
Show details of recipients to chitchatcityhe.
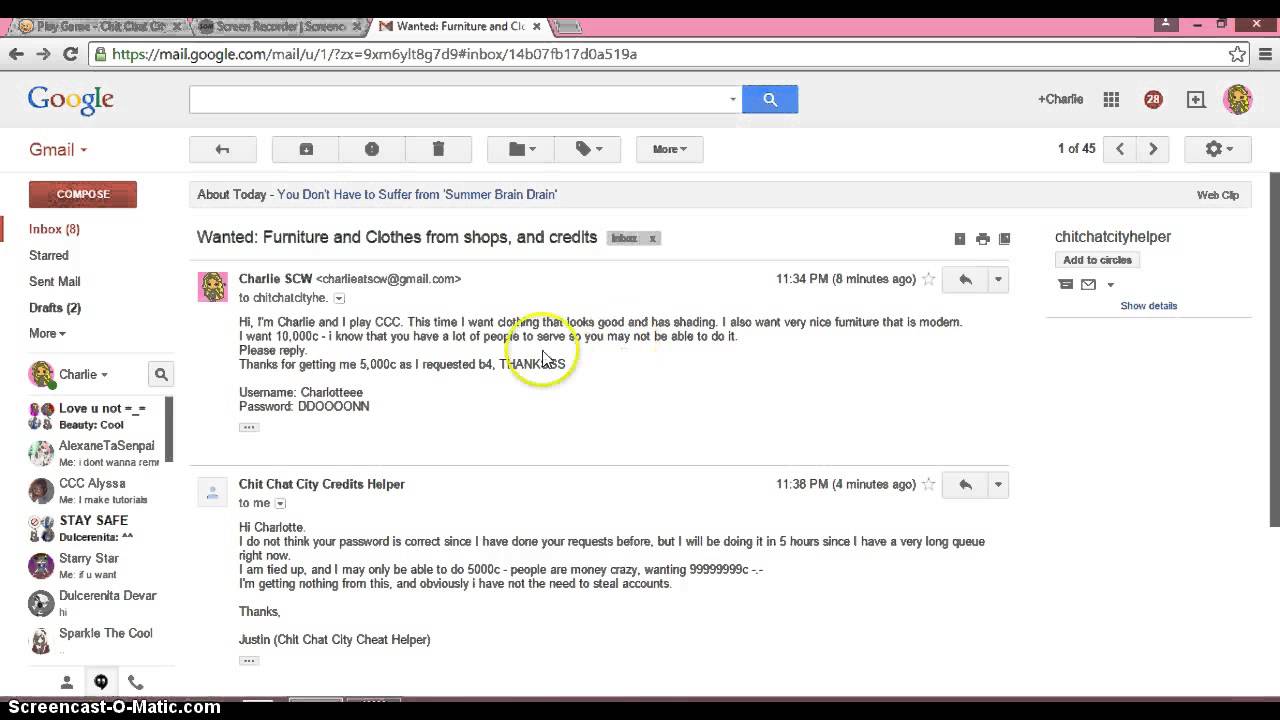tap(339, 298)
